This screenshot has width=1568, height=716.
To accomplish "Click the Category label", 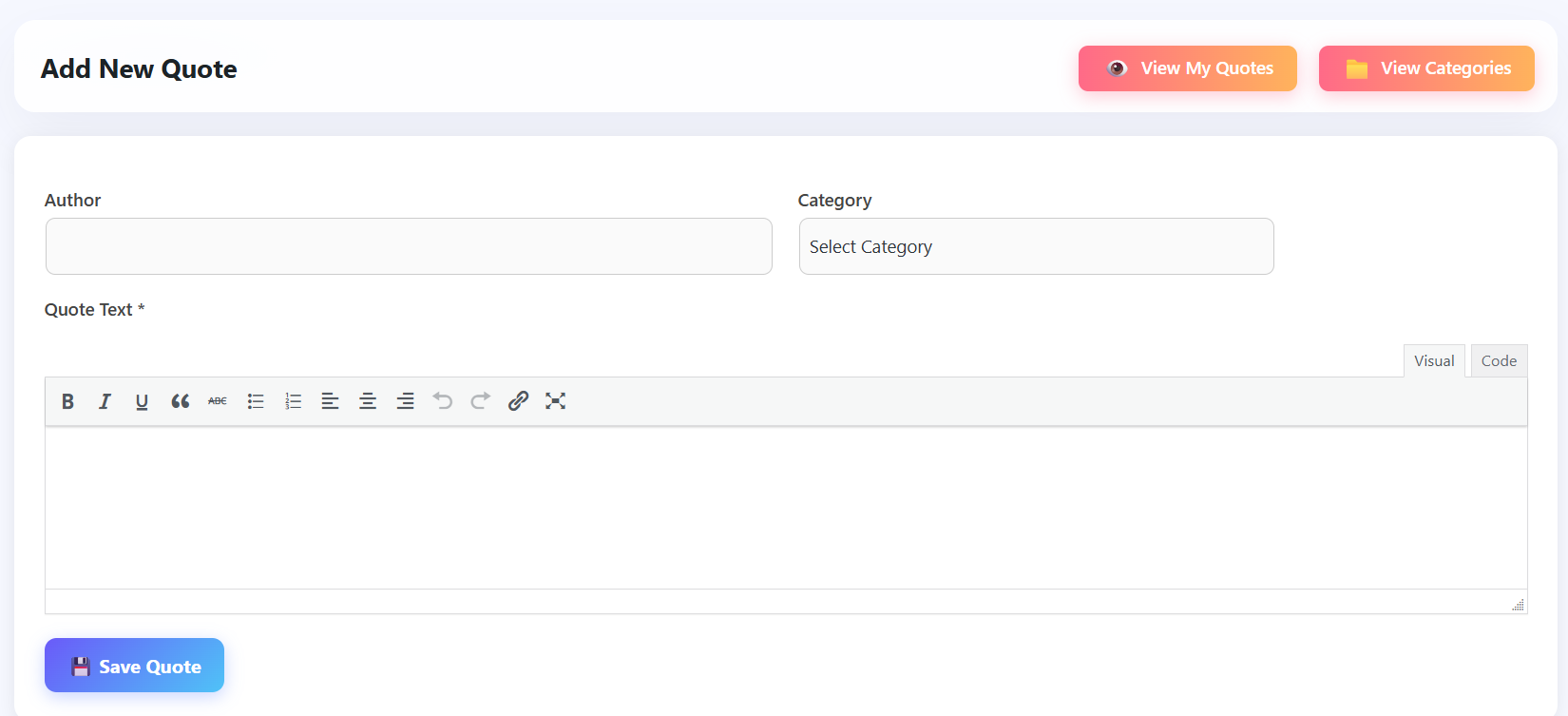I will point(834,201).
